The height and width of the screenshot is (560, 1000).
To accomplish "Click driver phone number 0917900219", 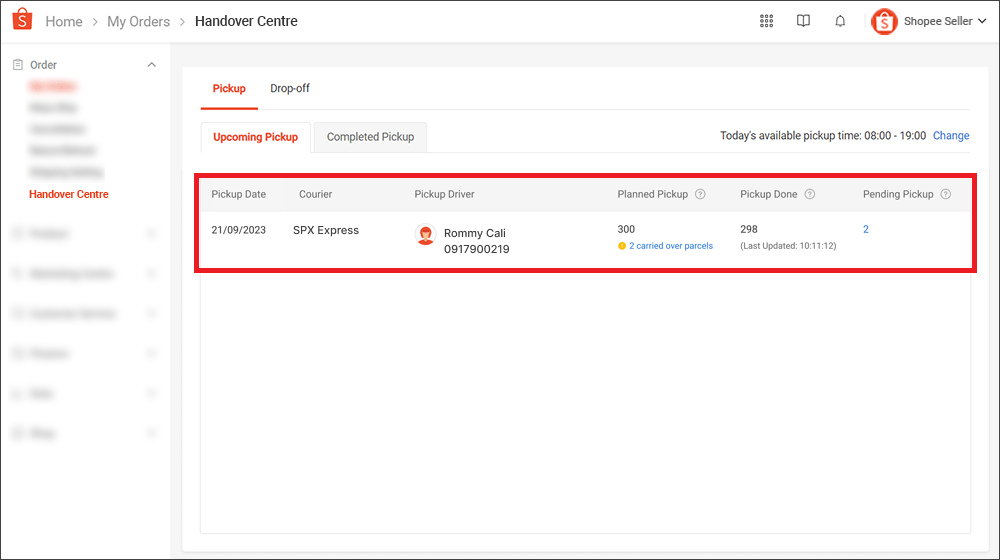I will [x=476, y=249].
